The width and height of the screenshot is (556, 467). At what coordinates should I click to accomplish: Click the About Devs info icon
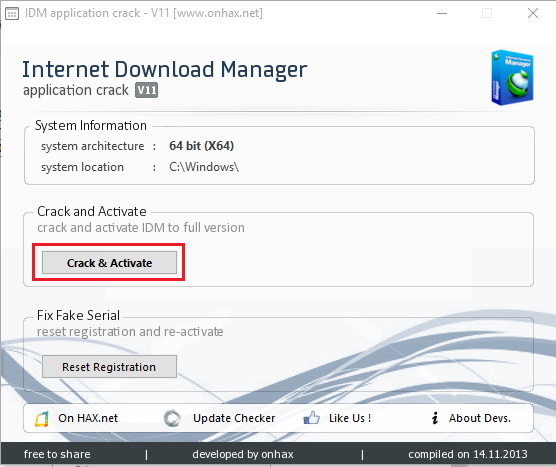435,418
